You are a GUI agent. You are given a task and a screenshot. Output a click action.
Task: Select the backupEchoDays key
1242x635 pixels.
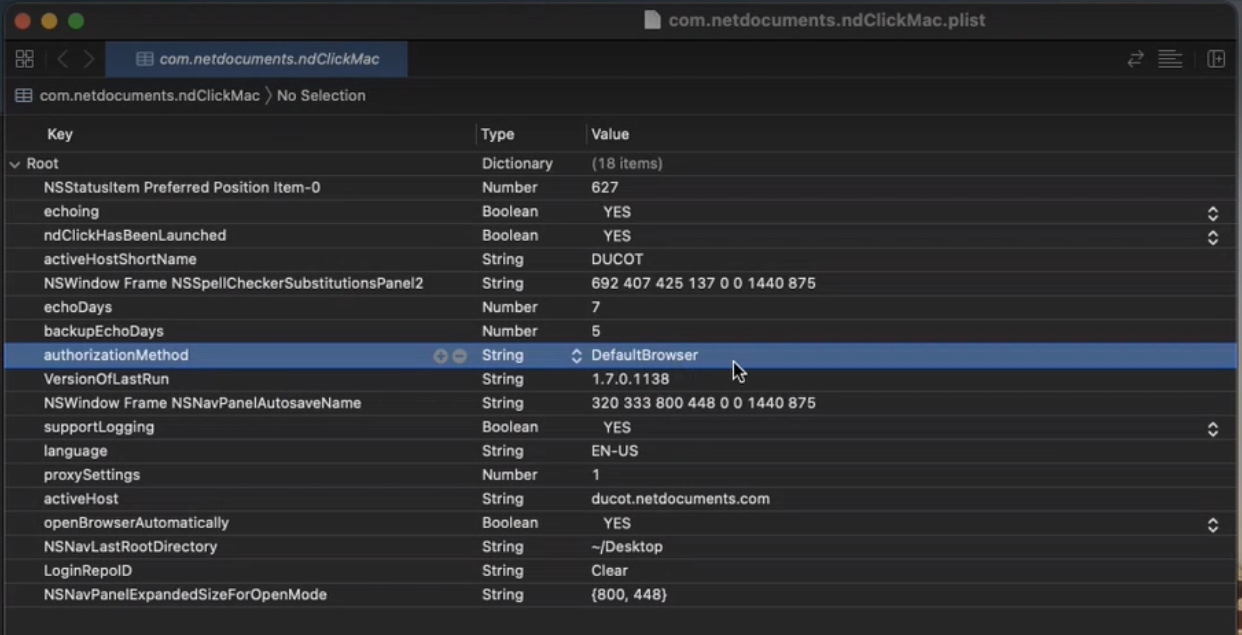[103, 332]
